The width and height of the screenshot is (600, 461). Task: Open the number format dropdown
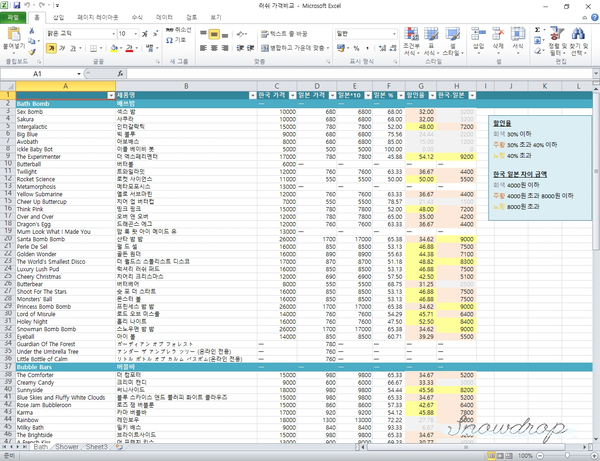pos(394,34)
